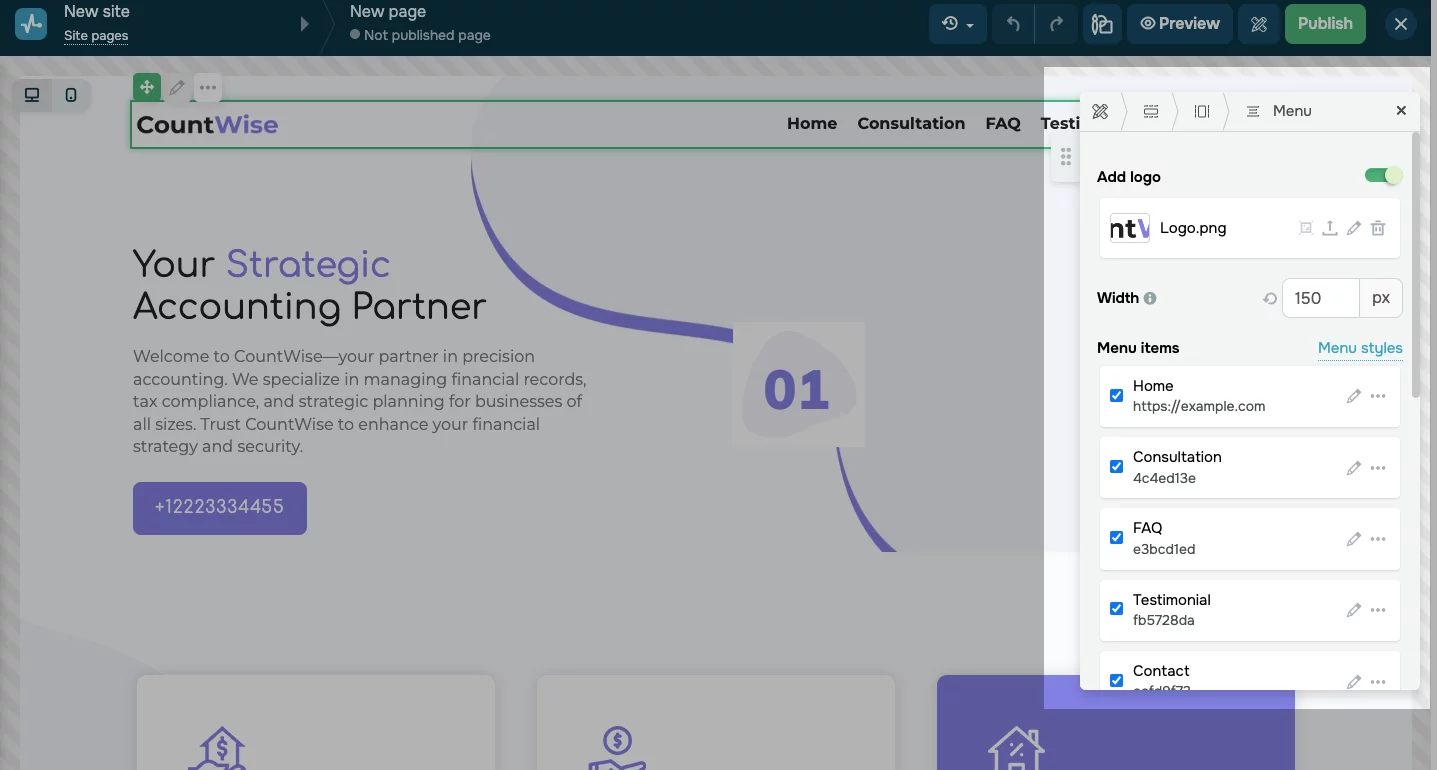Open the site styles palette icon

[1102, 24]
